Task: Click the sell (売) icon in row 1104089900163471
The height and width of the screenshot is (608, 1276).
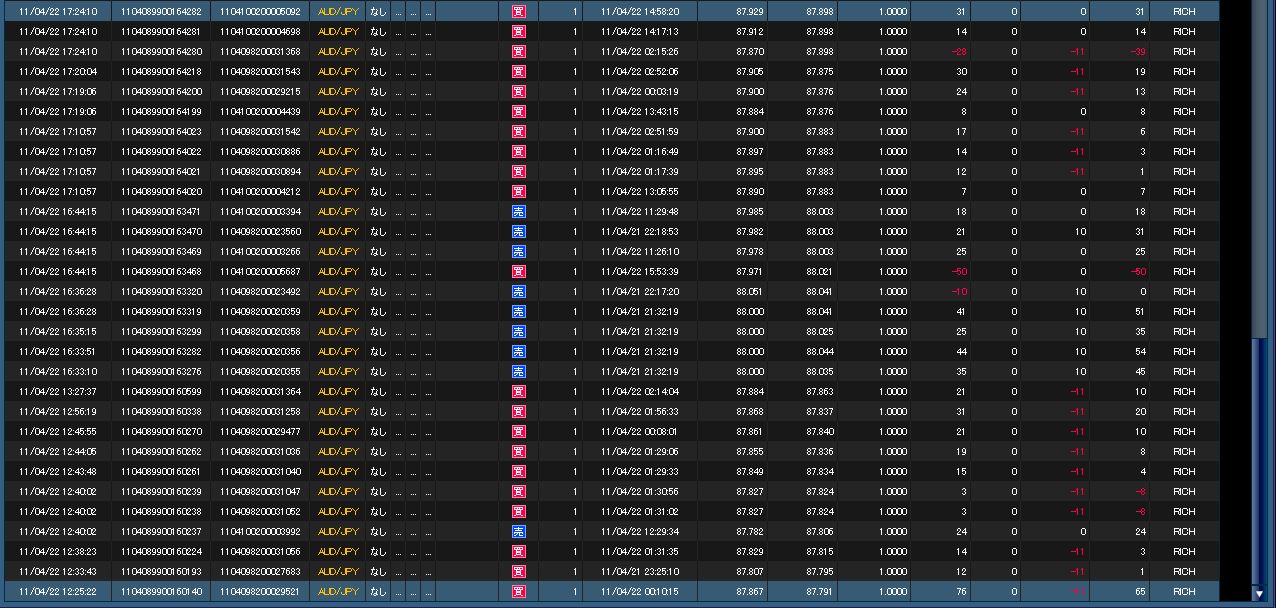Action: pos(518,212)
